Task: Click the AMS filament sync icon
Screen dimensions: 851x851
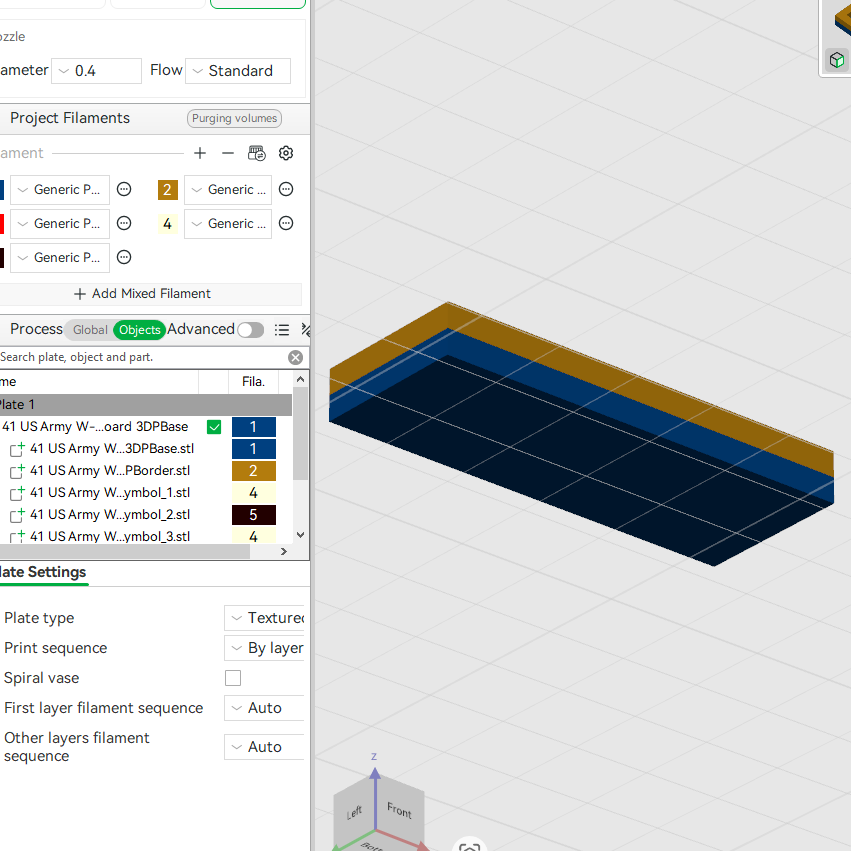Action: pyautogui.click(x=257, y=153)
